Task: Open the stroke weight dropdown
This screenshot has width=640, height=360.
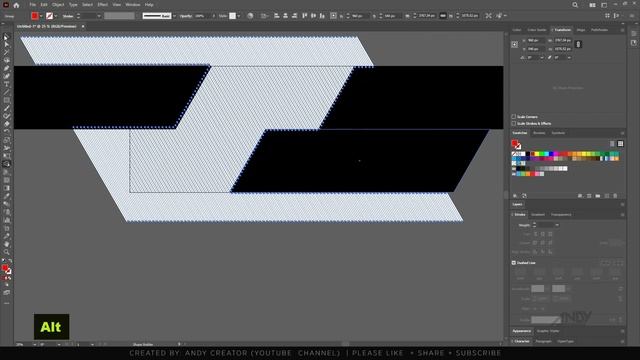Action: click(x=99, y=16)
